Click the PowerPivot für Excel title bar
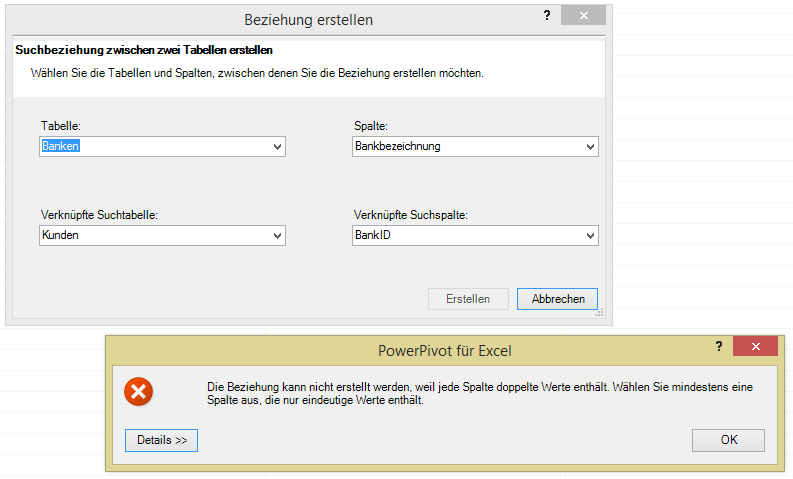Viewport: 793px width, 479px height. coord(445,350)
